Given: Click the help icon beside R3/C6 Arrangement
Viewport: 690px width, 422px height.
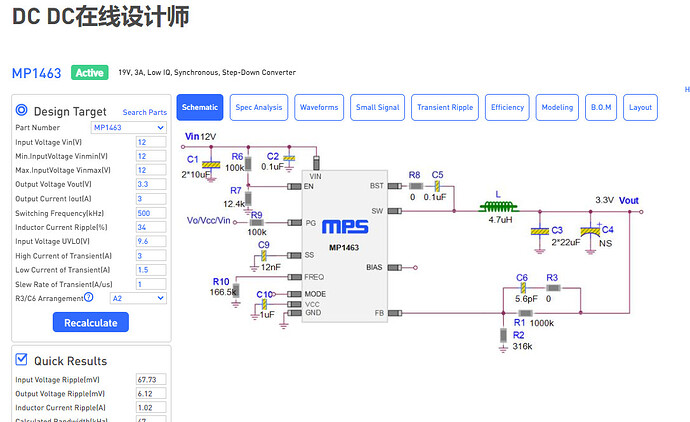Looking at the screenshot, I should click(x=89, y=297).
